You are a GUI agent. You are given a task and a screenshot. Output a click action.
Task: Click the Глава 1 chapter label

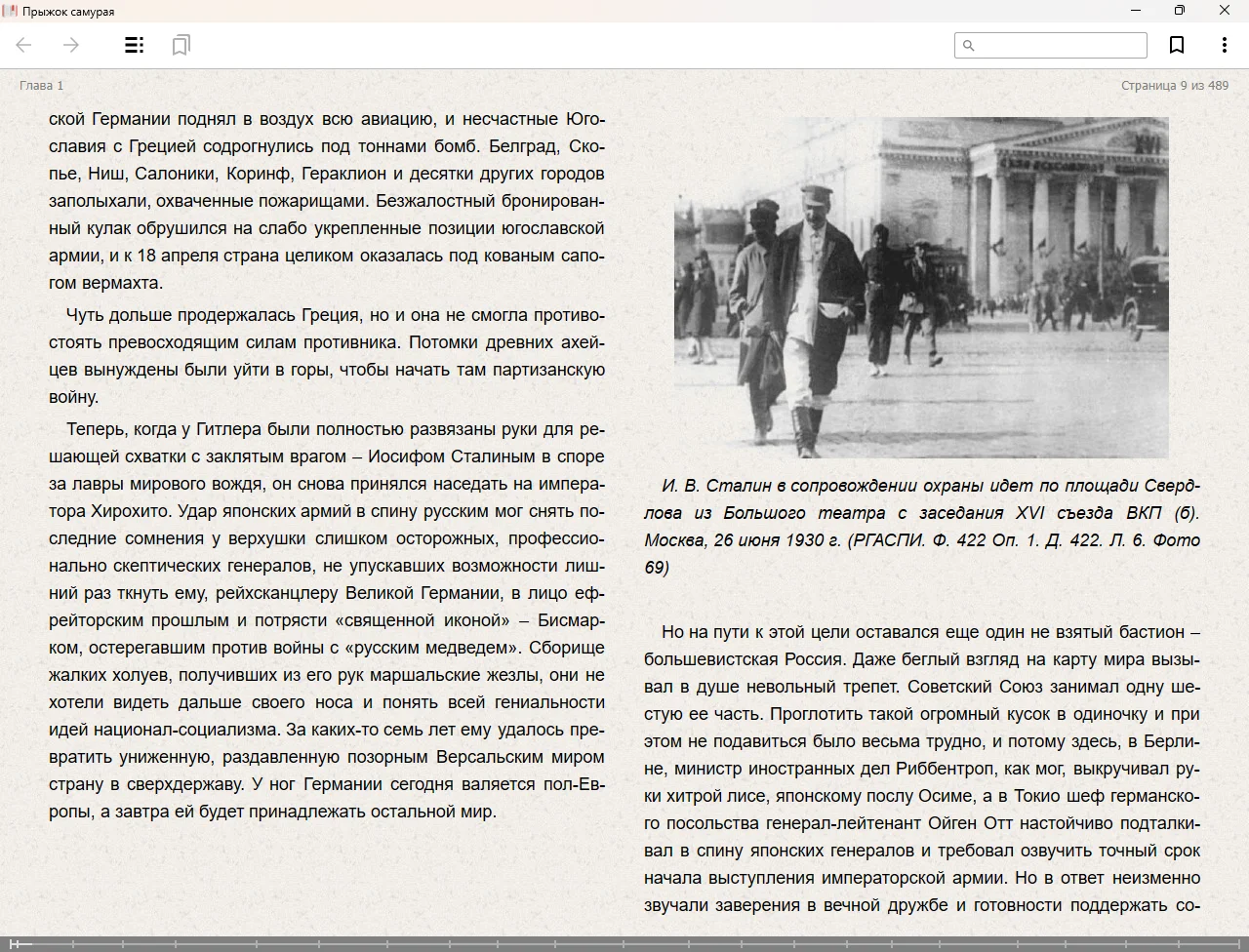(41, 86)
